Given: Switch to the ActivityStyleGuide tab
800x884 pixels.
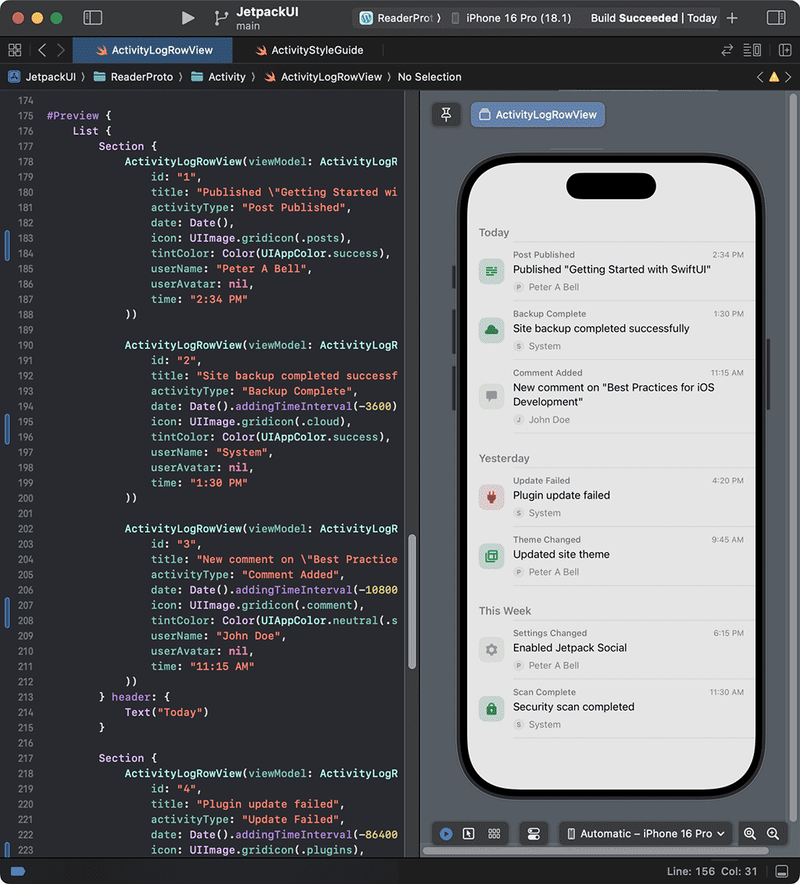Looking at the screenshot, I should tap(309, 50).
